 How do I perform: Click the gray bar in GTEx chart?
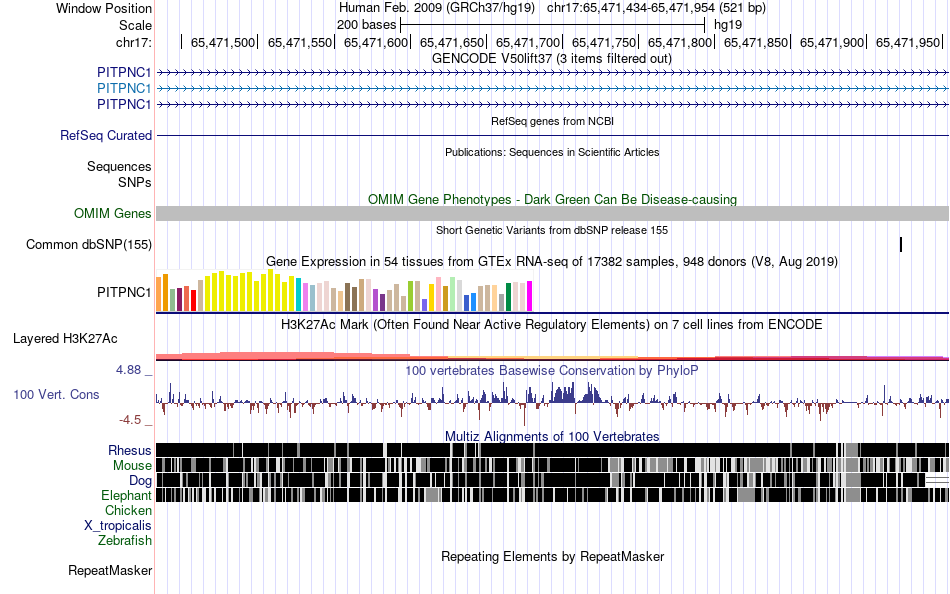point(501,302)
